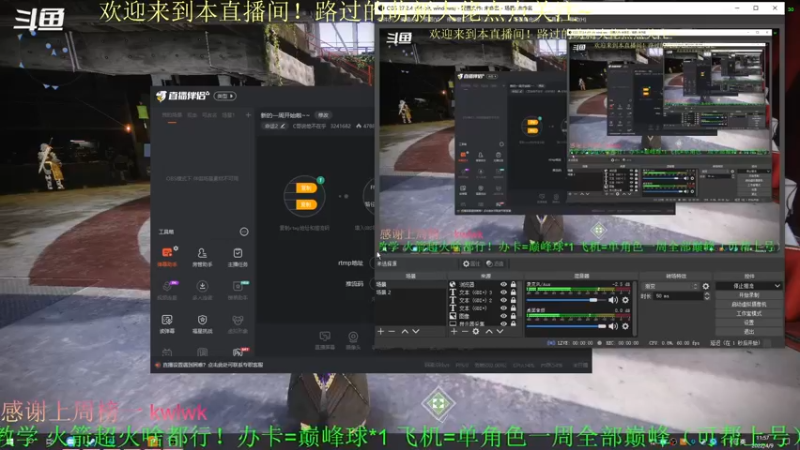Image resolution: width=800 pixels, height=450 pixels.
Task: Collapse the 工具箱 toolbox section
Action: [244, 232]
